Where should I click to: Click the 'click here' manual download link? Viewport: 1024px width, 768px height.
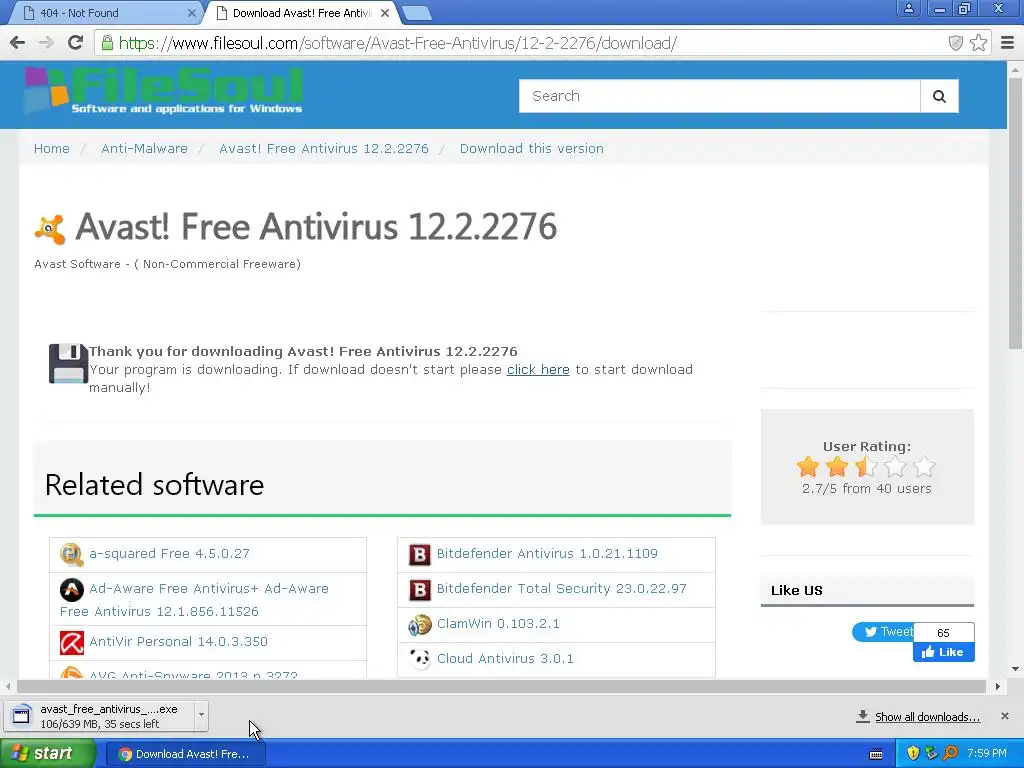point(538,370)
